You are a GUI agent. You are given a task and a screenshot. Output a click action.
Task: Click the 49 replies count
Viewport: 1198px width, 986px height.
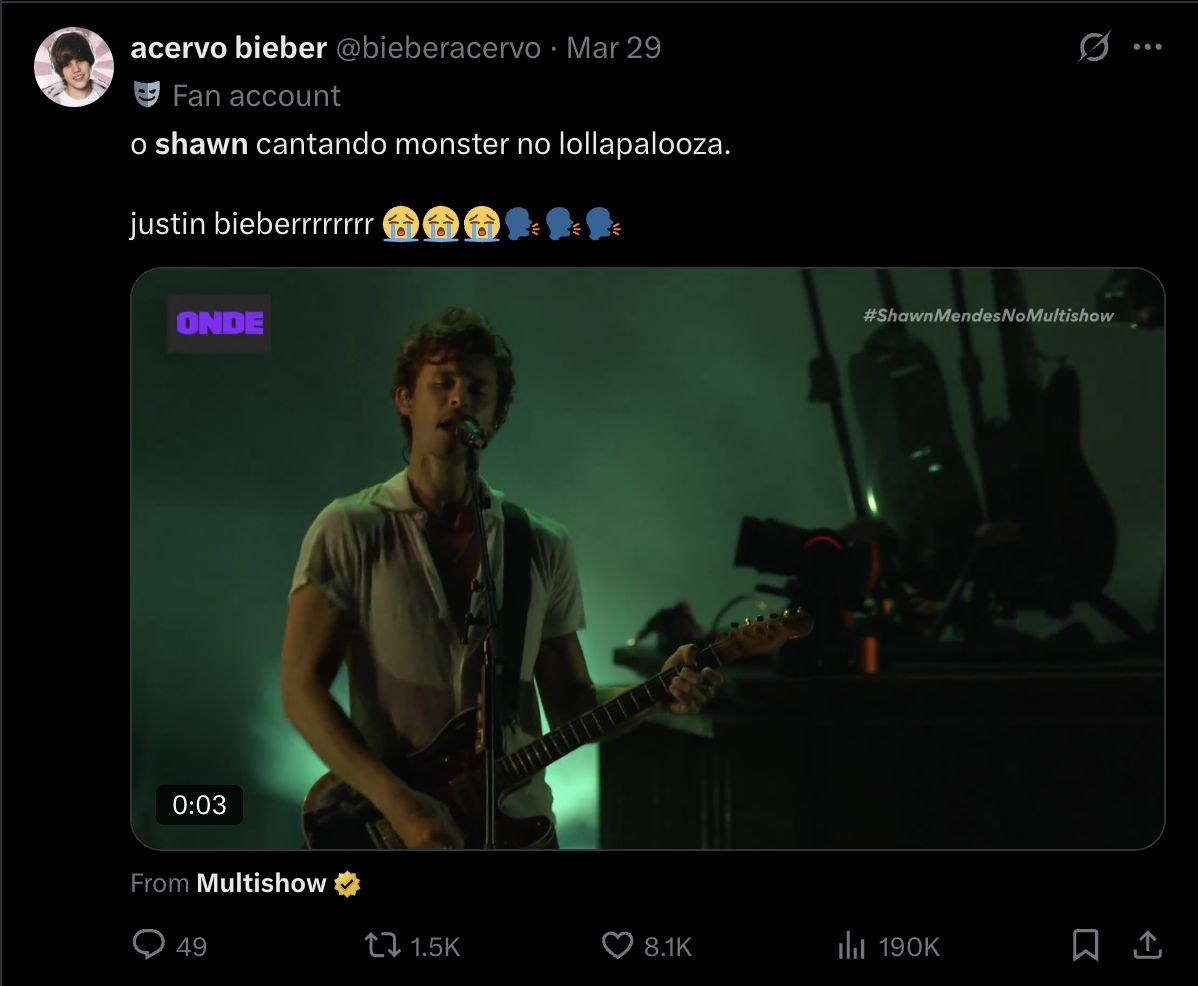tap(191, 947)
